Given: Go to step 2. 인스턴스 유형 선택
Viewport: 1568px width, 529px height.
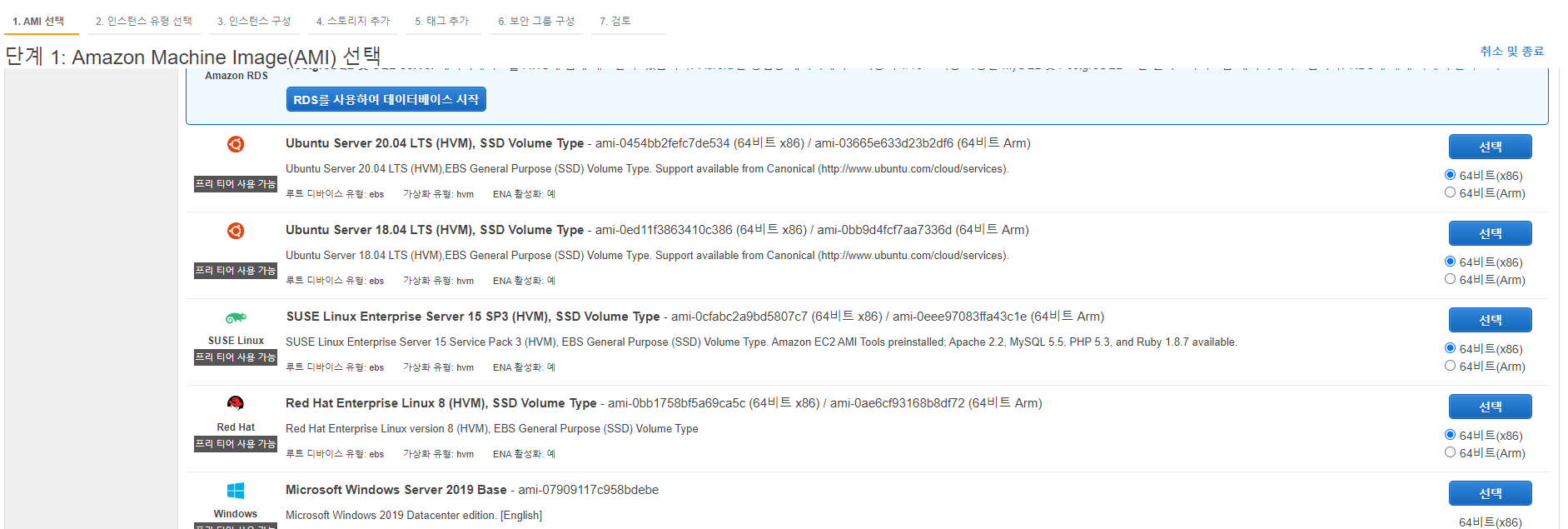Looking at the screenshot, I should point(143,22).
